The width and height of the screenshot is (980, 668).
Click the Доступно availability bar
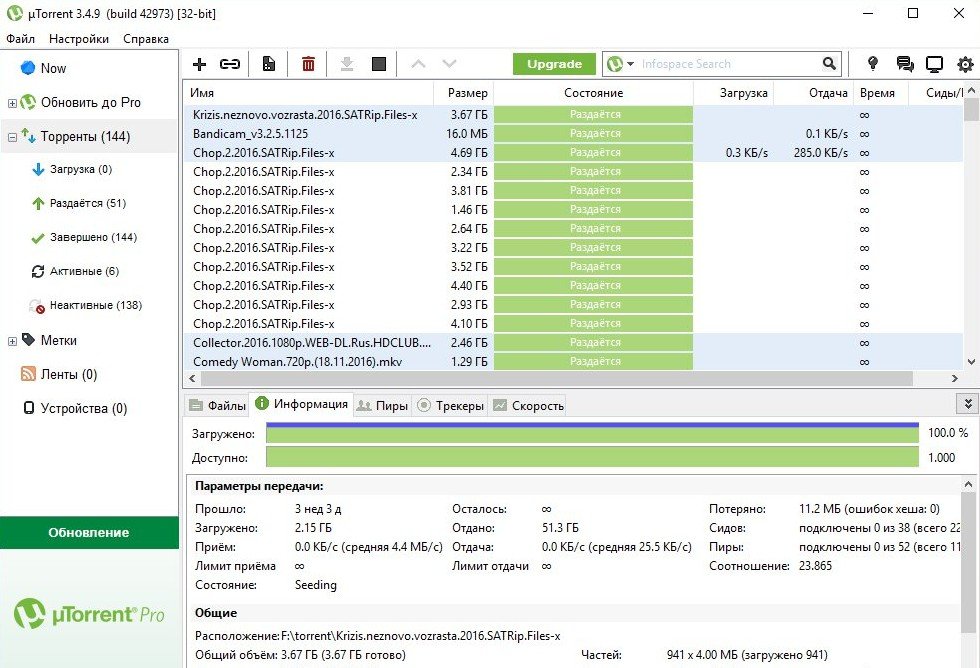(x=592, y=457)
